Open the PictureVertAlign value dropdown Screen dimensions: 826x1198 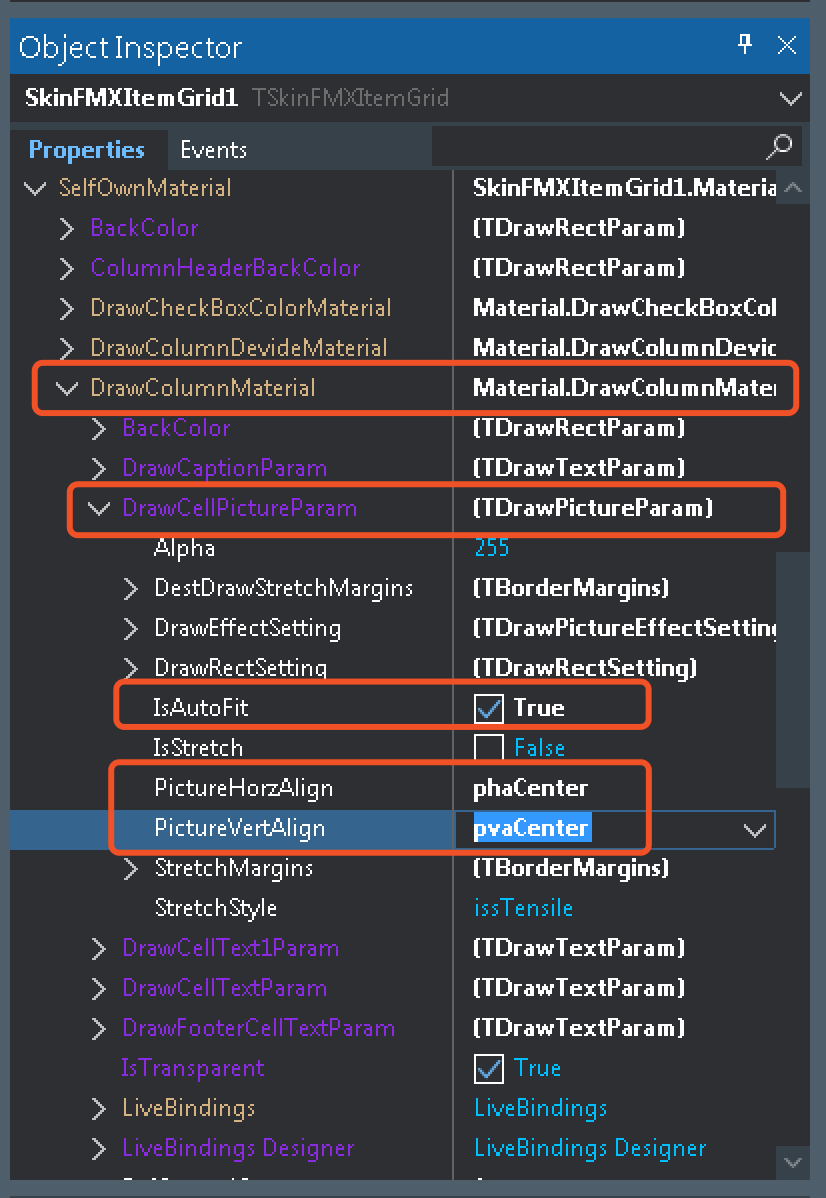pyautogui.click(x=753, y=829)
